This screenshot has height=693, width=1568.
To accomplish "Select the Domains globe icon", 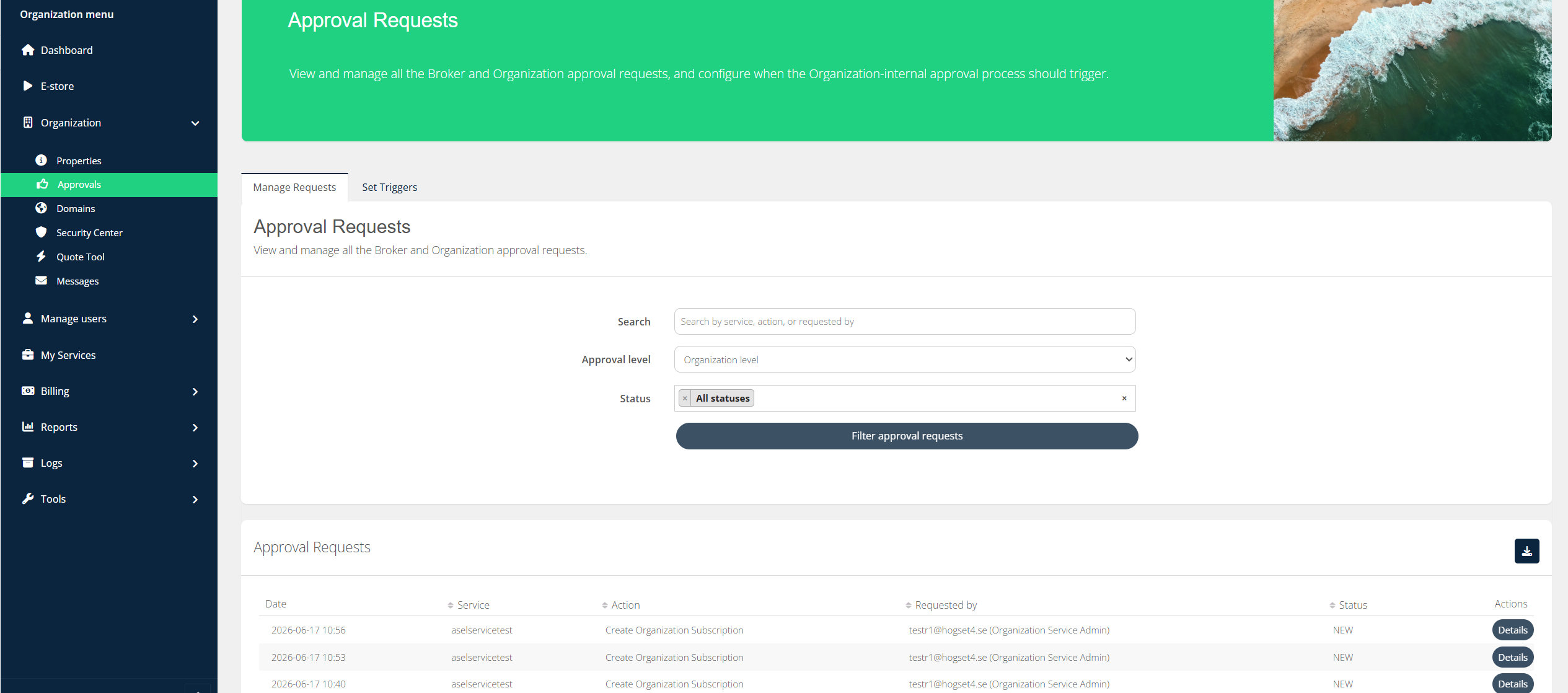I will pos(42,208).
